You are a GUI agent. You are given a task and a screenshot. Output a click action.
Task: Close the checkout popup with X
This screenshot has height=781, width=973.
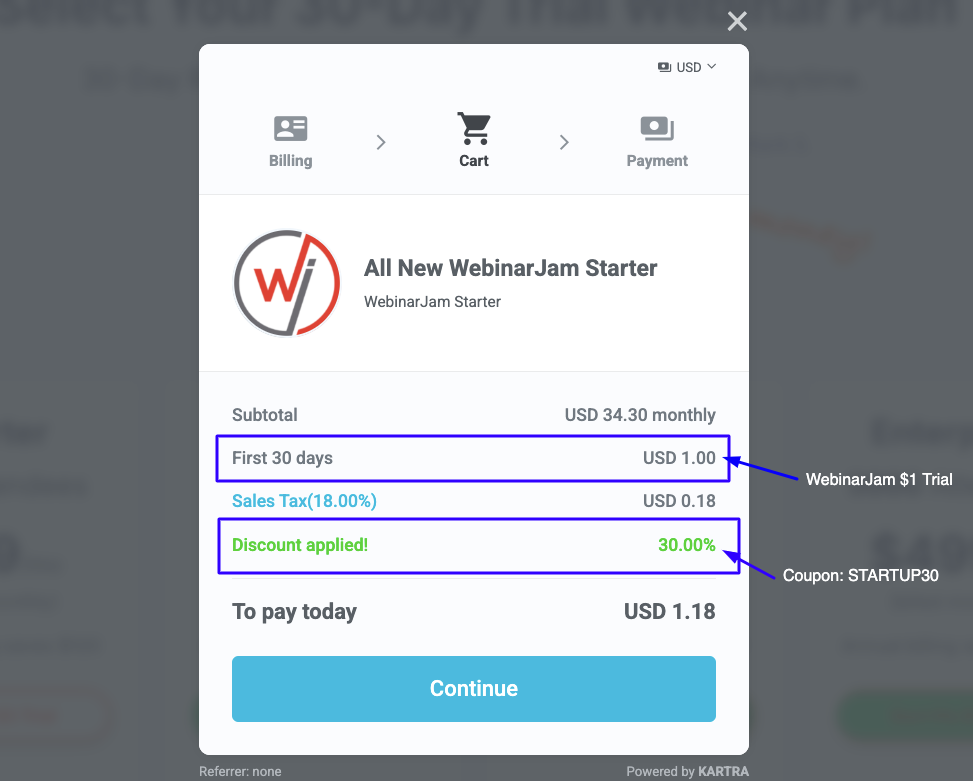click(737, 22)
